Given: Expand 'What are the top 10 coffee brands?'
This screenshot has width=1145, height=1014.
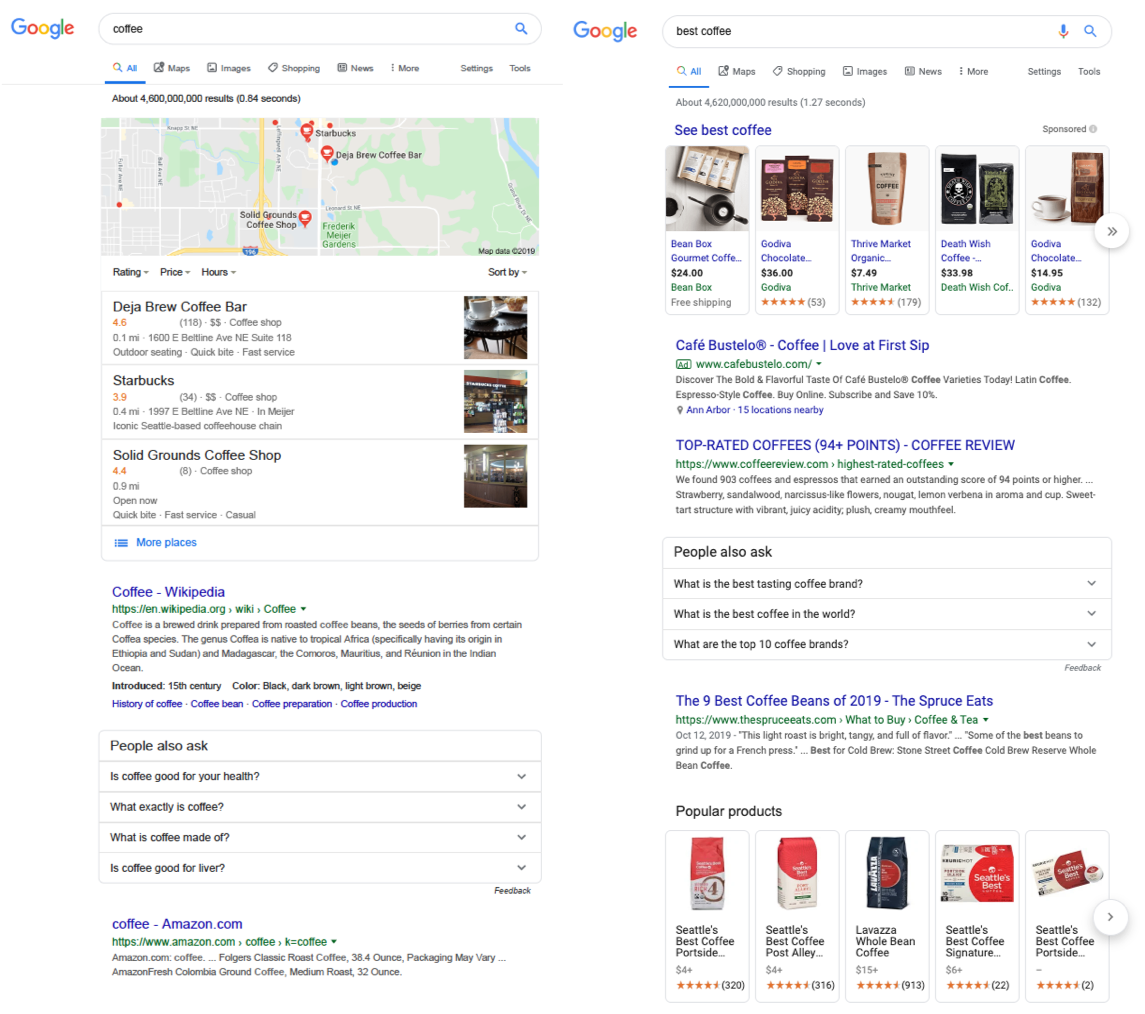Looking at the screenshot, I should [x=886, y=644].
